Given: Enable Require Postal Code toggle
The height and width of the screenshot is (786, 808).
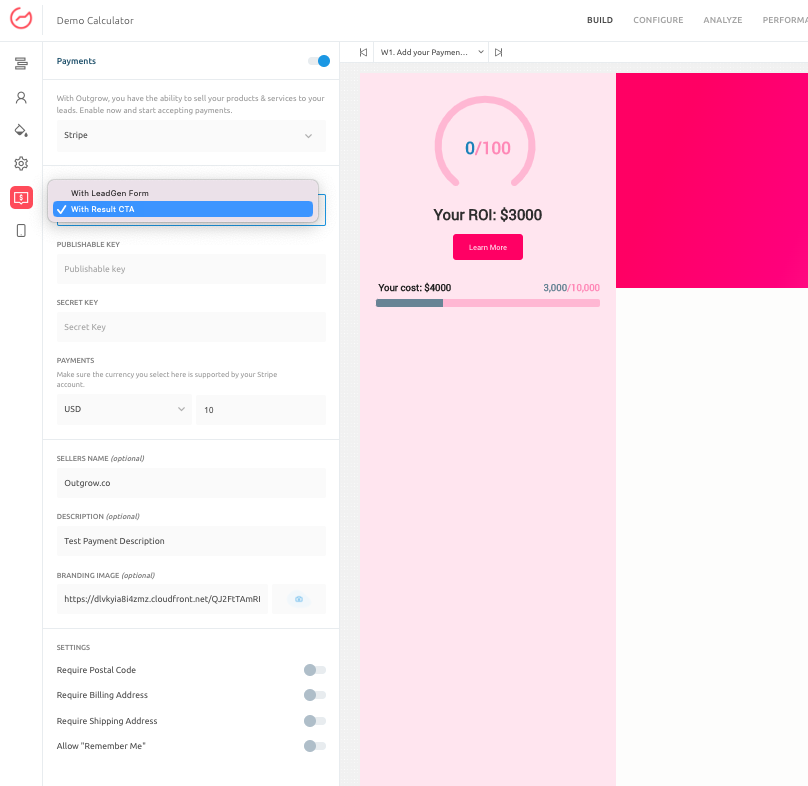Looking at the screenshot, I should pos(315,670).
